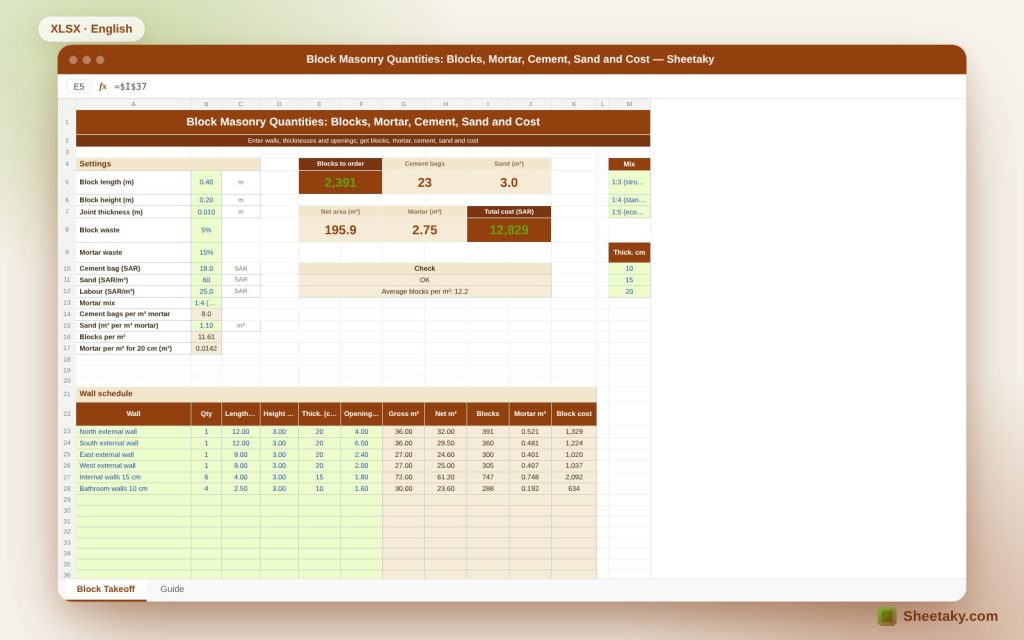The width and height of the screenshot is (1024, 640).
Task: Select the East external wall row name
Action: (x=133, y=455)
